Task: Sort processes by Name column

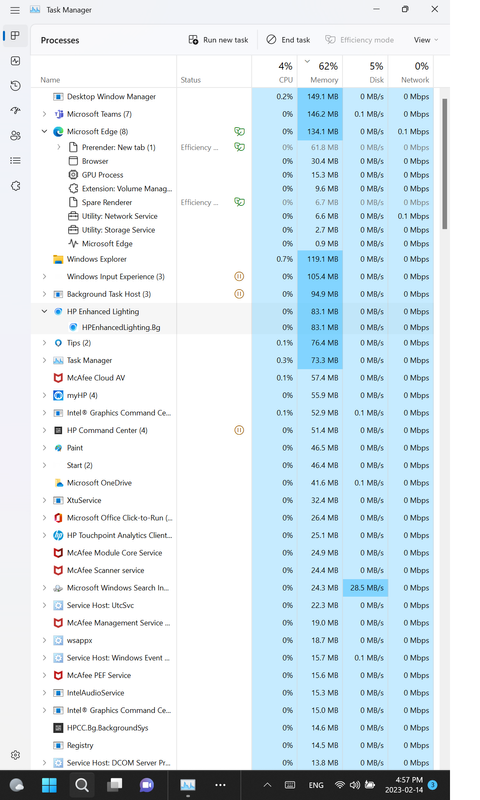Action: pos(104,72)
